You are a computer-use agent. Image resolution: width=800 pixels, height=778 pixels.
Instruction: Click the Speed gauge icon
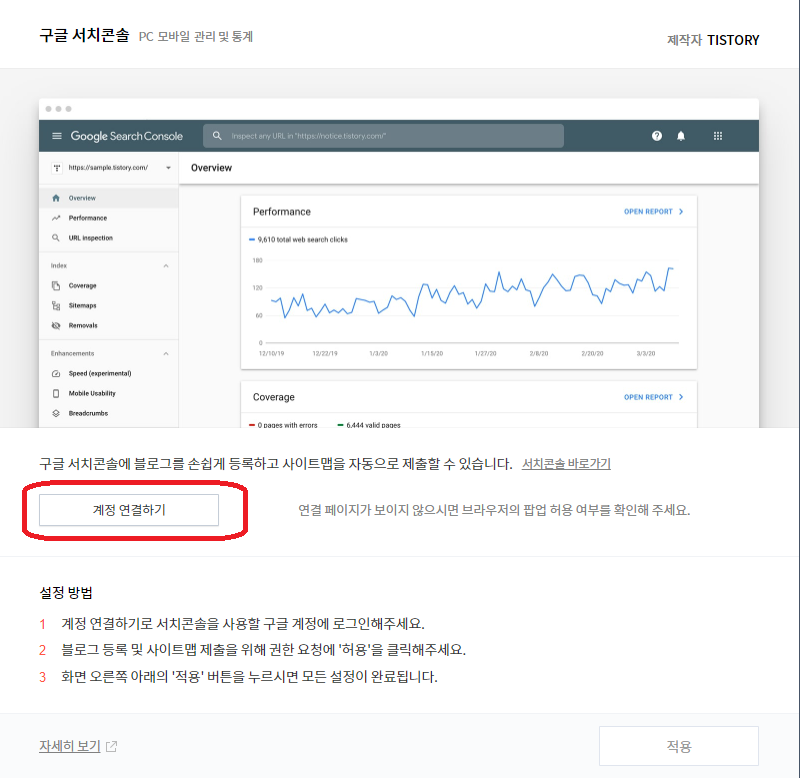[x=56, y=373]
